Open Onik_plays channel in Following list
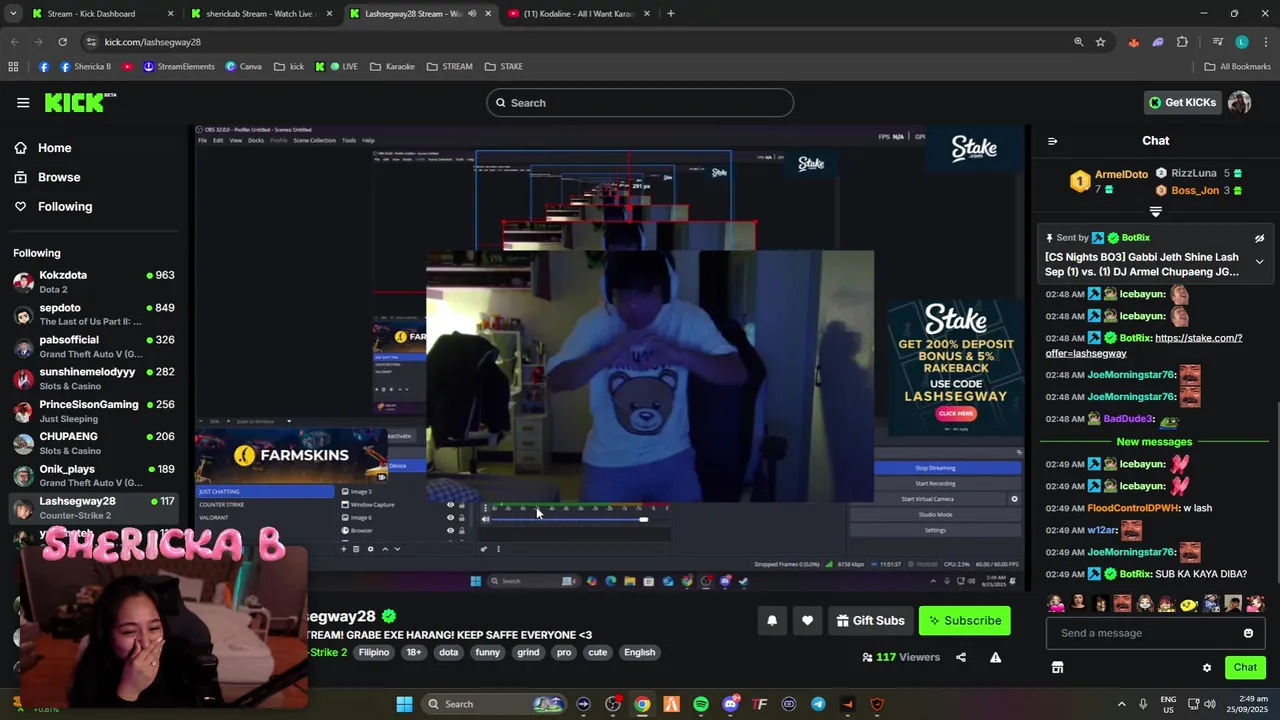Image resolution: width=1280 pixels, height=720 pixels. tap(94, 475)
